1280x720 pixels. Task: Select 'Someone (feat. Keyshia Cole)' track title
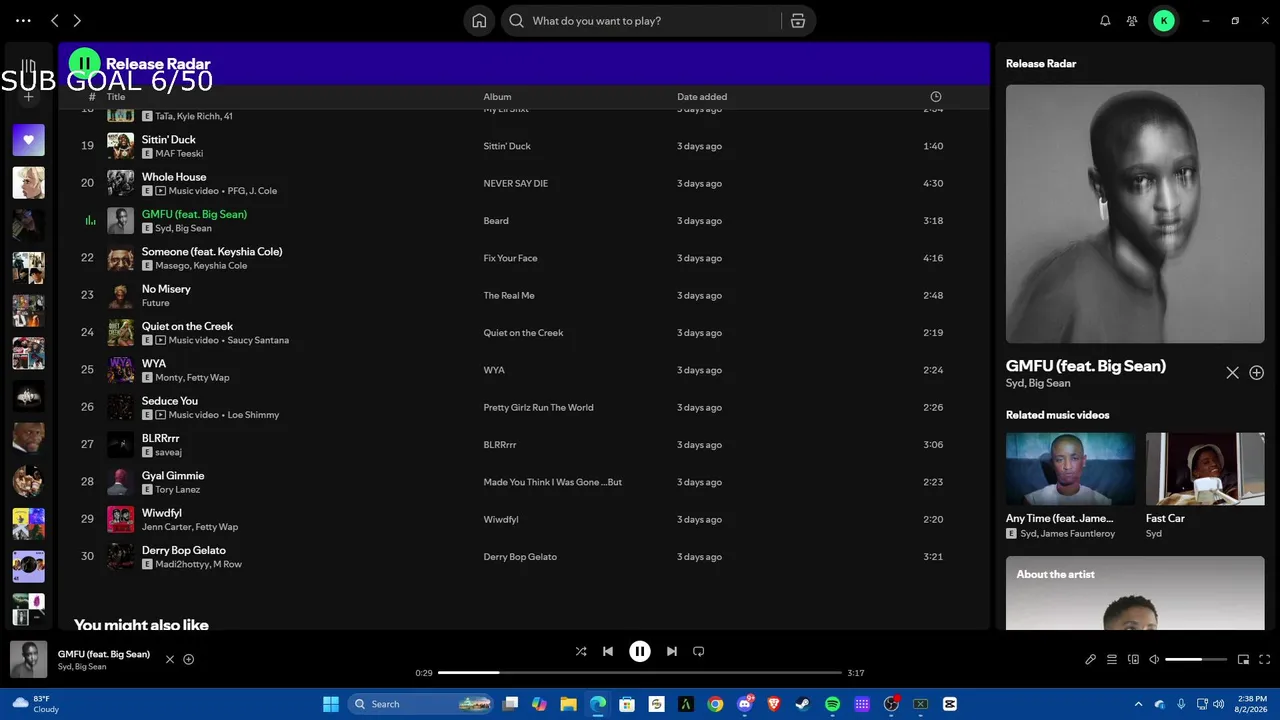click(212, 252)
